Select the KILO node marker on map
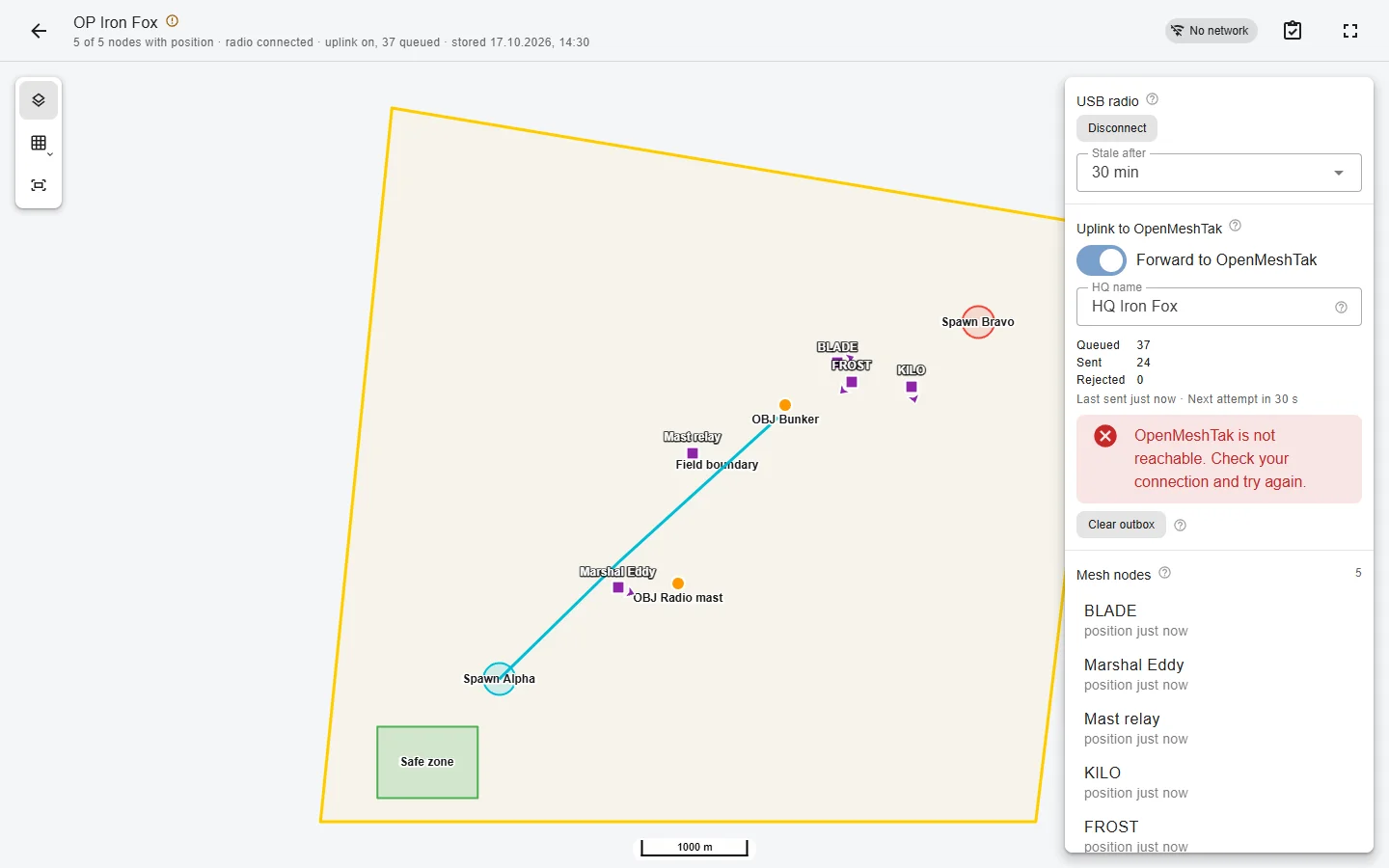 [912, 387]
